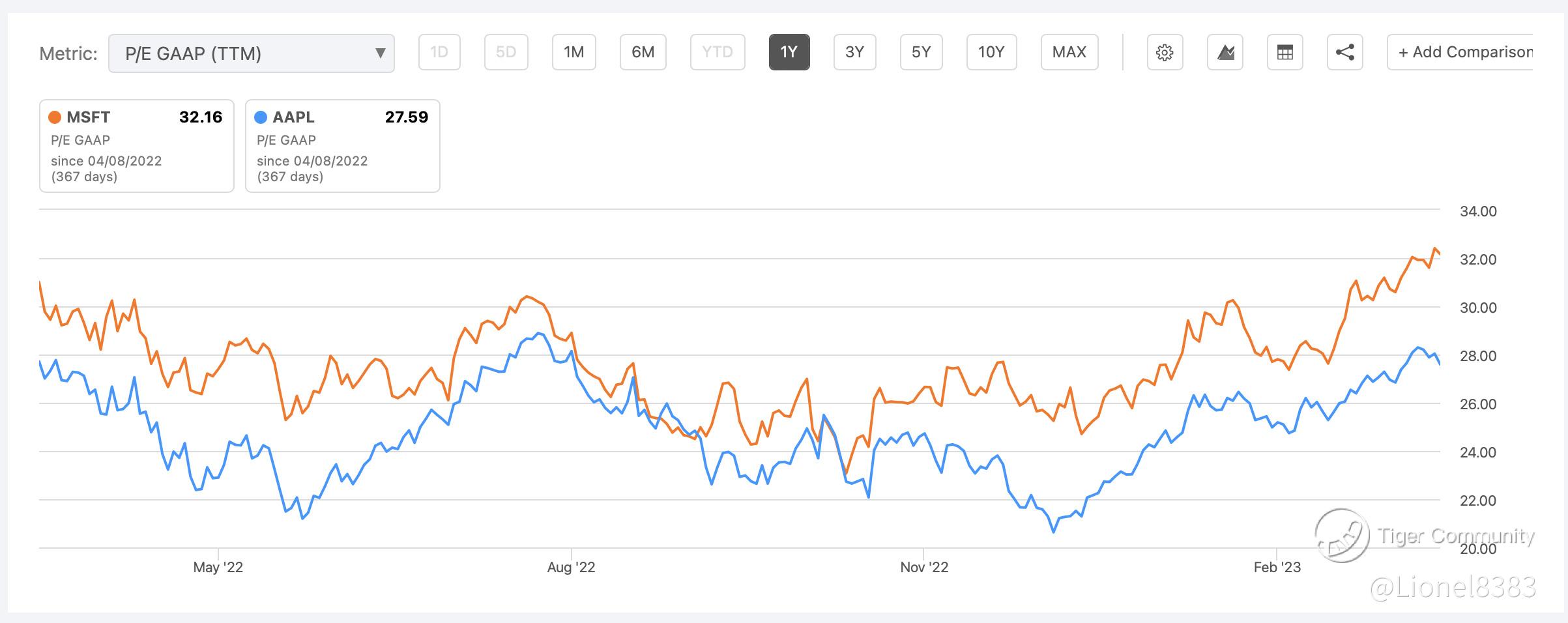
Task: Open the Metric P/E GAAP dropdown
Action: [251, 53]
